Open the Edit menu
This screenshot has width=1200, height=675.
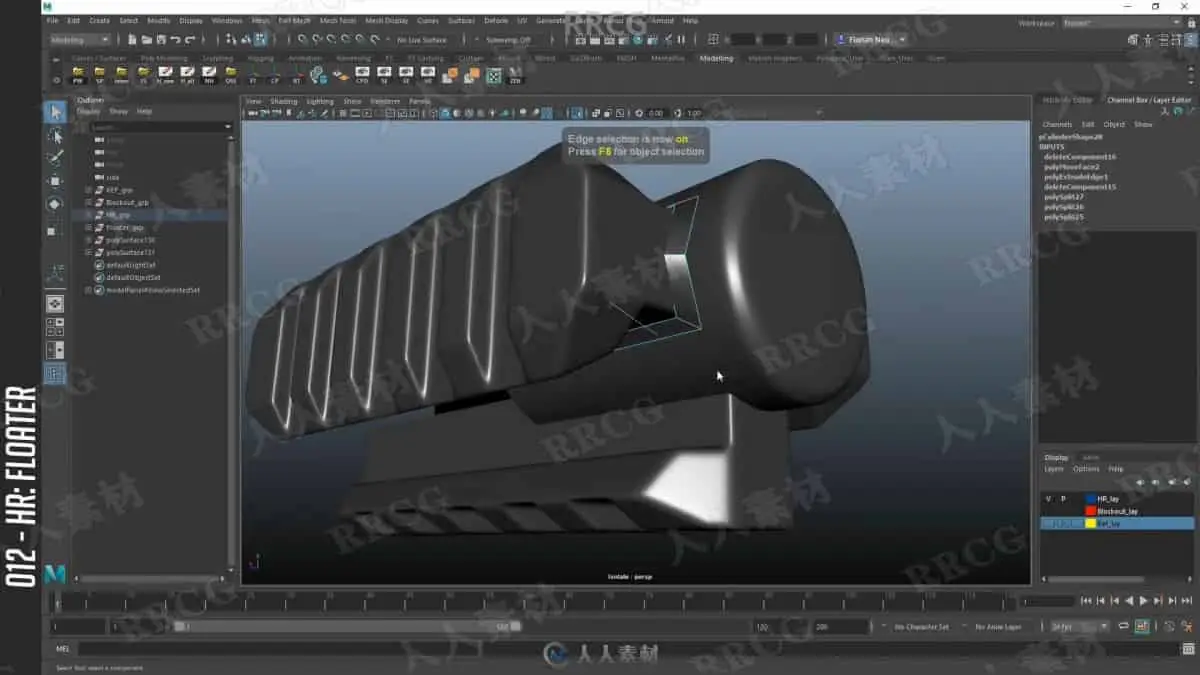click(74, 20)
